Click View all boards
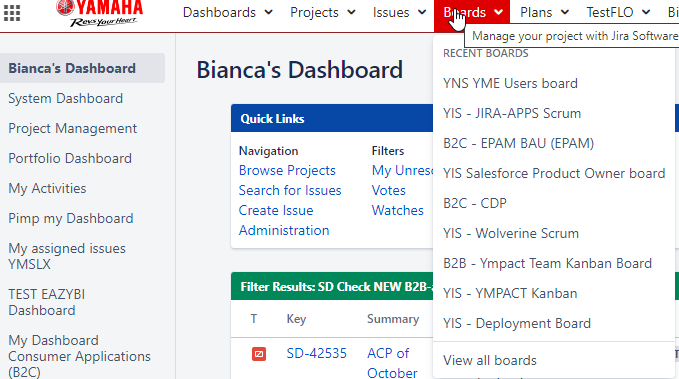Screen dimensions: 679x379 (x=490, y=360)
